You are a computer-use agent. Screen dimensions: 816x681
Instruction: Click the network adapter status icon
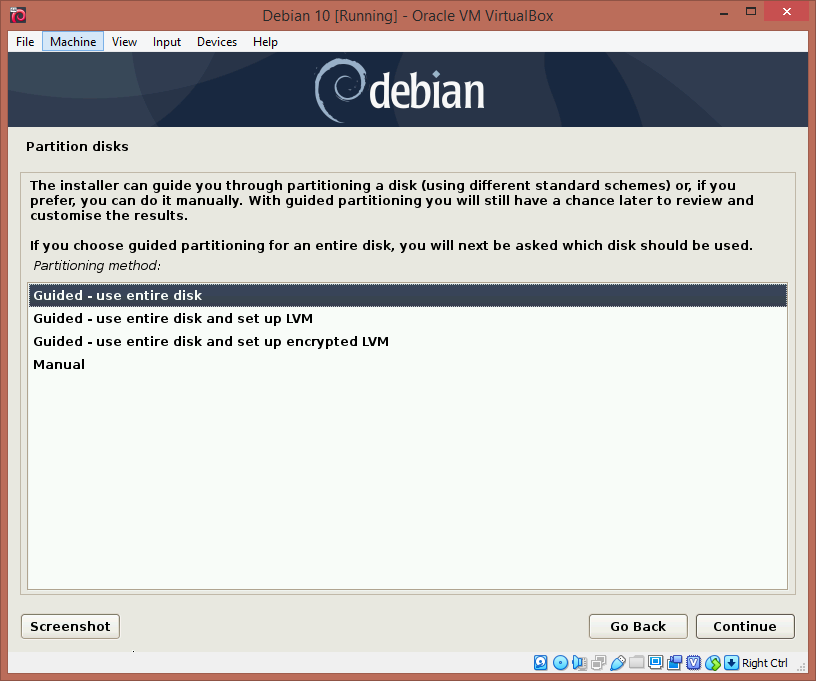click(x=598, y=662)
